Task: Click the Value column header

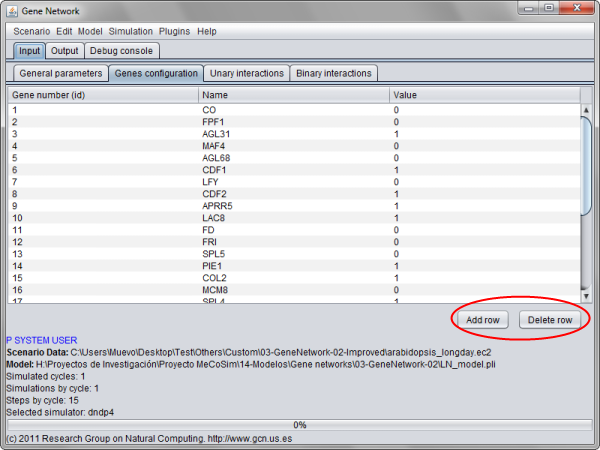Action: tap(484, 94)
